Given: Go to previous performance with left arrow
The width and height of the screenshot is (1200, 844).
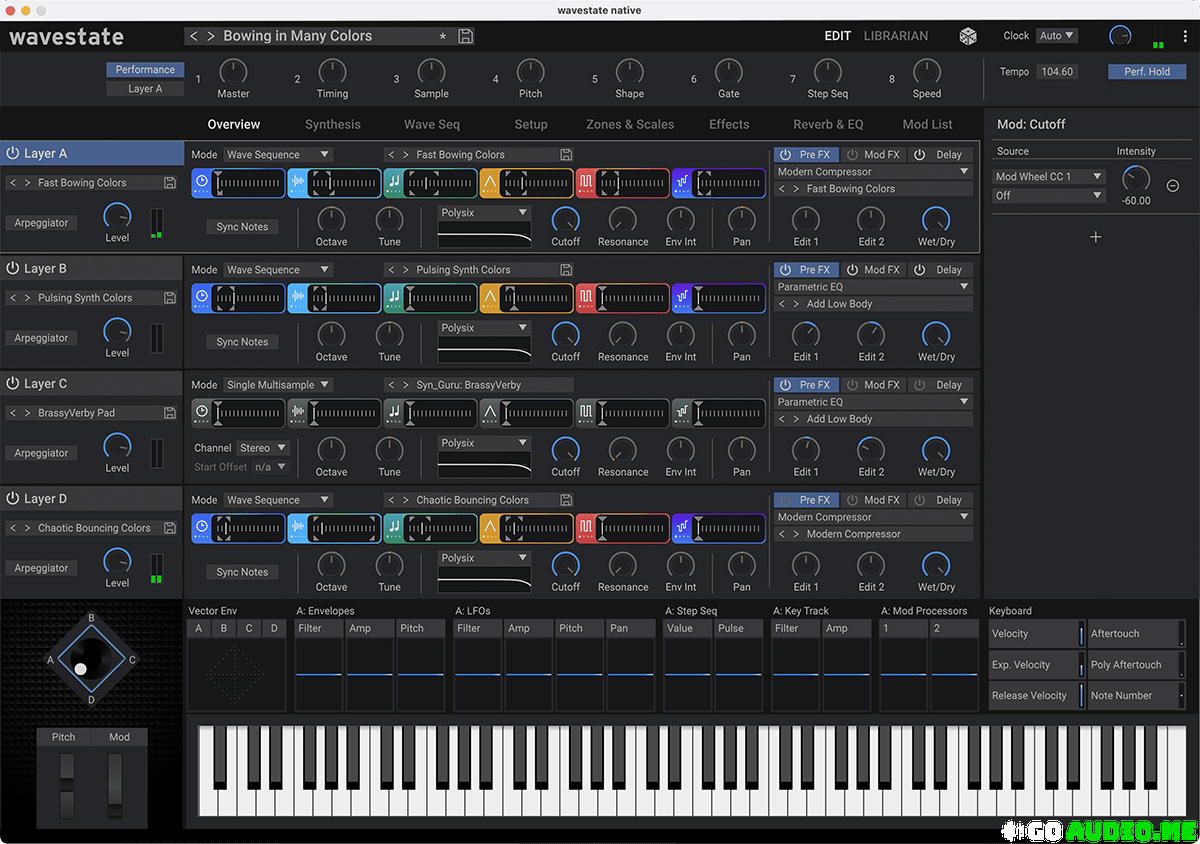Looking at the screenshot, I should [195, 36].
